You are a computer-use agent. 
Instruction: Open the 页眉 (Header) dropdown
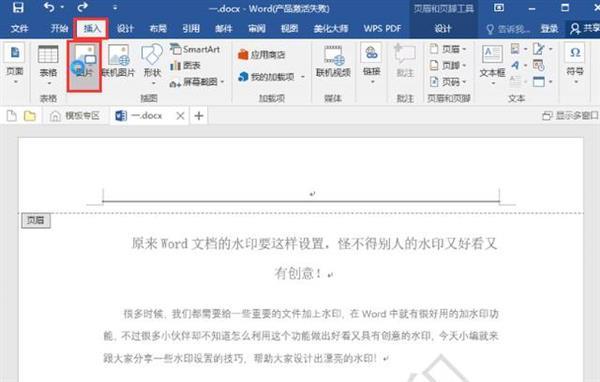tap(448, 49)
